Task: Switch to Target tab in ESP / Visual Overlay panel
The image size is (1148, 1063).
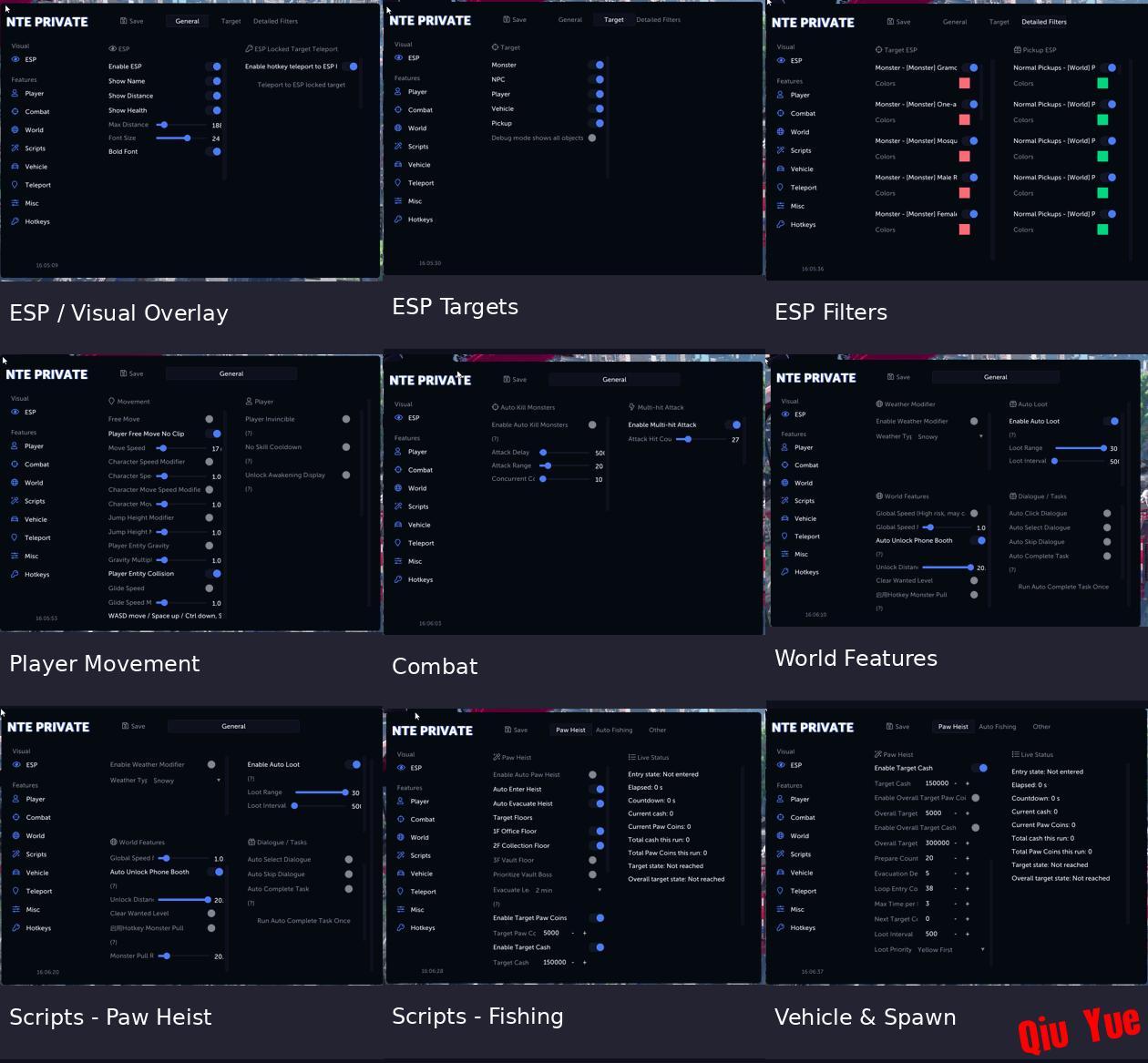Action: (231, 21)
